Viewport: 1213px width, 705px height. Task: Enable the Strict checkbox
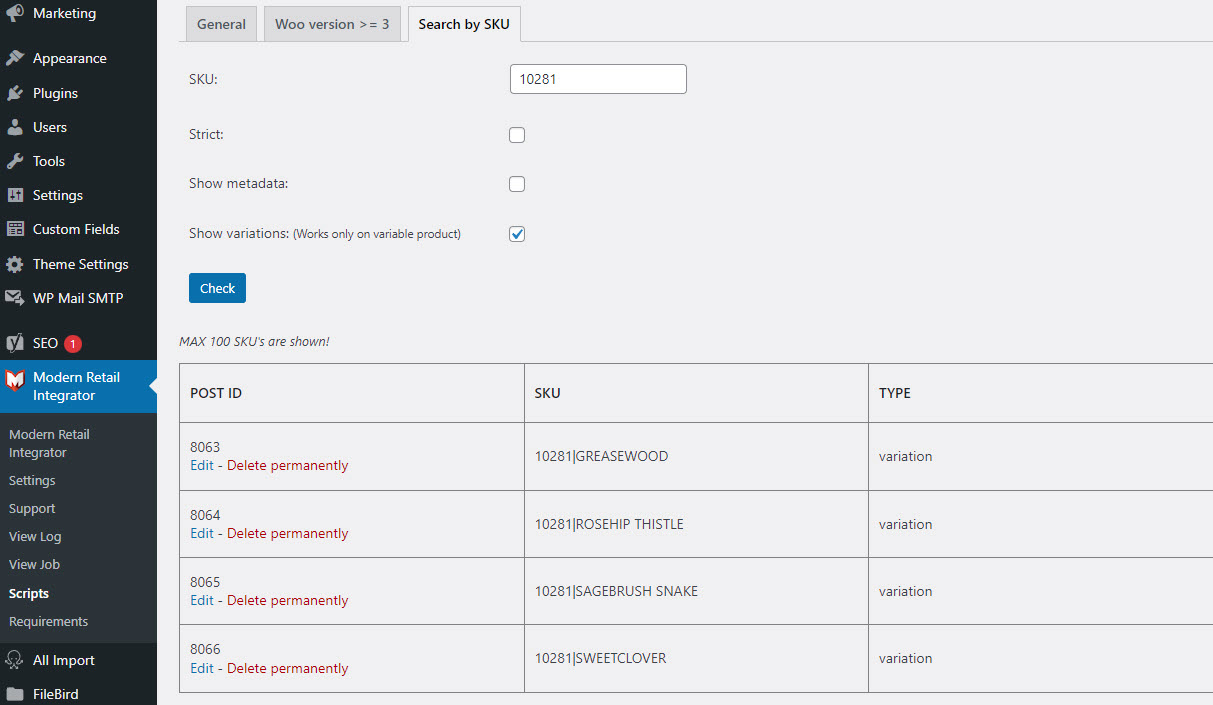tap(517, 135)
